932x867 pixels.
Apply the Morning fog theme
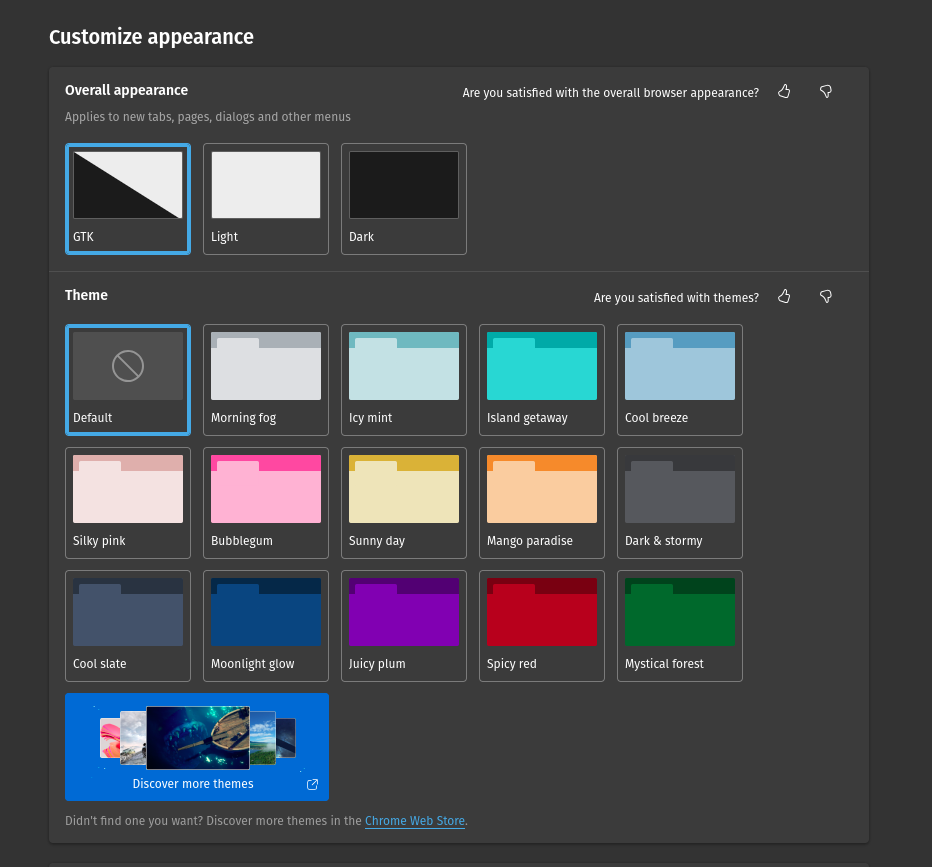click(266, 379)
